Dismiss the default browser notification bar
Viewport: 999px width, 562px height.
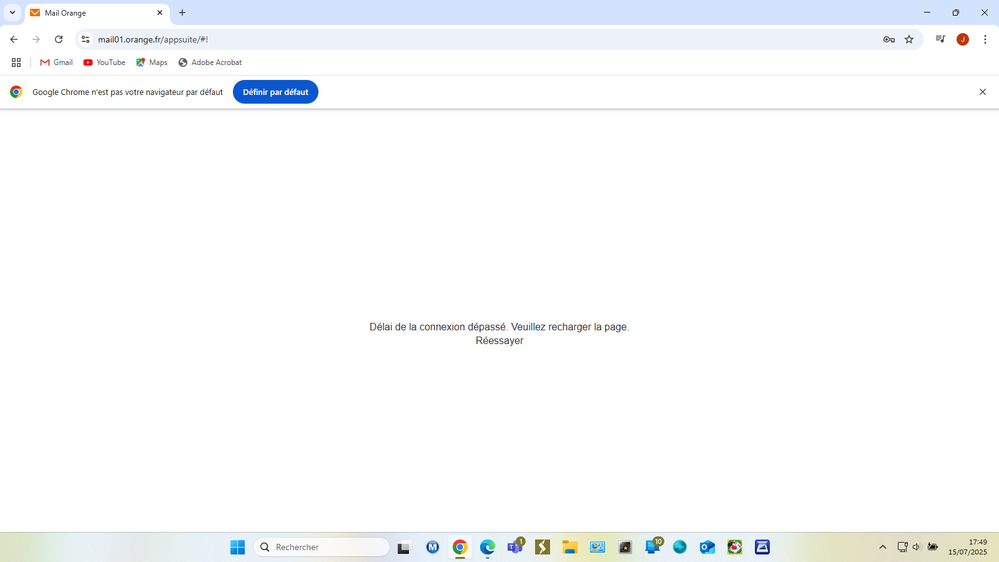(x=982, y=92)
